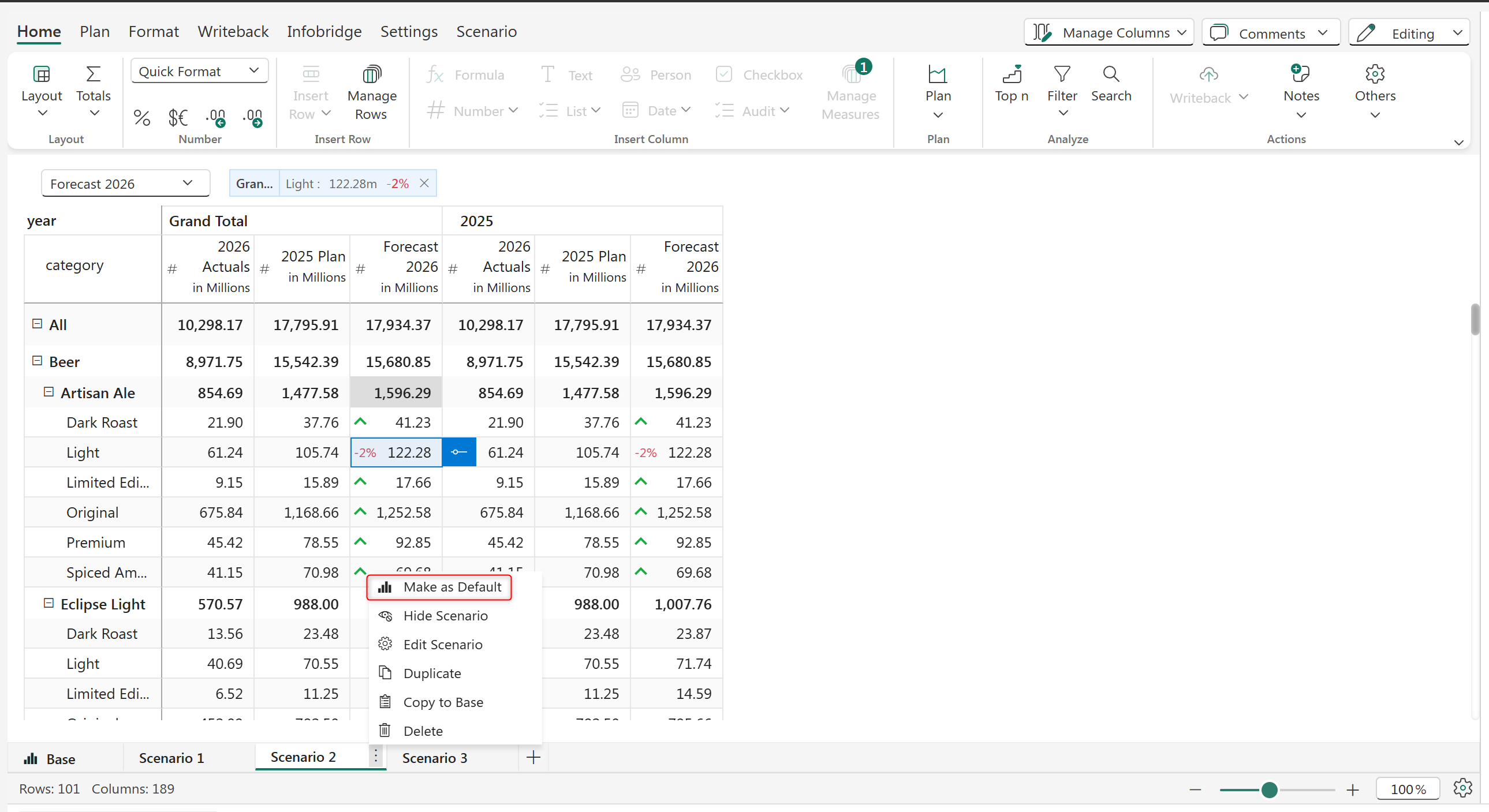Image resolution: width=1489 pixels, height=812 pixels.
Task: Open the Notes action icon
Action: pos(1301,74)
